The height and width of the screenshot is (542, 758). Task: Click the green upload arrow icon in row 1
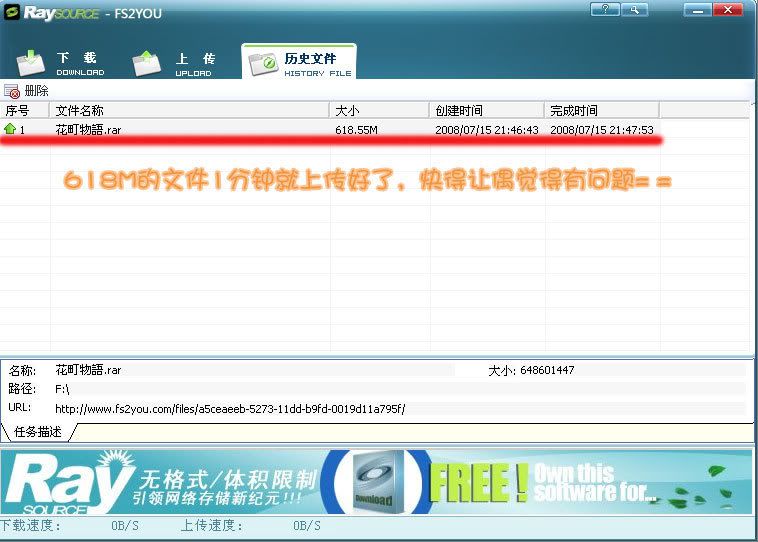click(x=10, y=130)
